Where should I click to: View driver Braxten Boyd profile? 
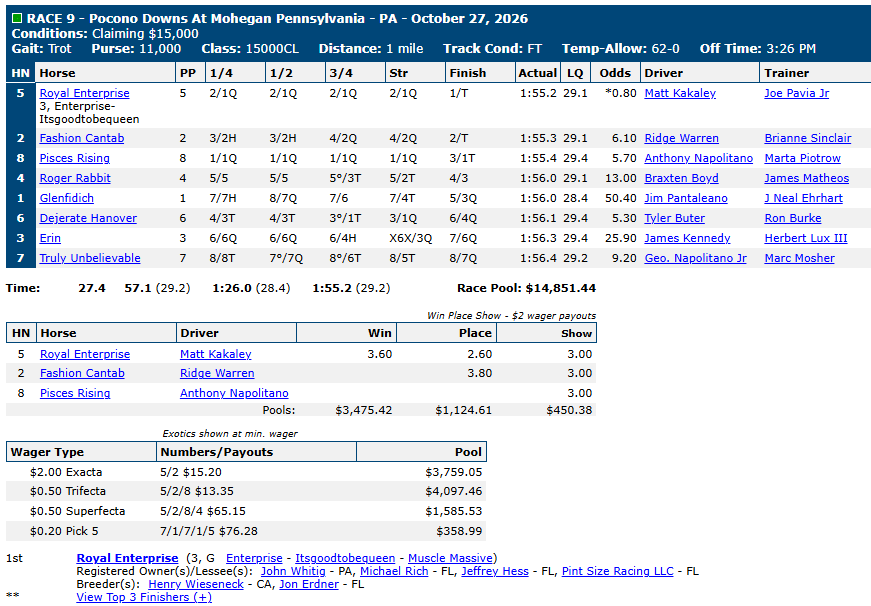(681, 178)
